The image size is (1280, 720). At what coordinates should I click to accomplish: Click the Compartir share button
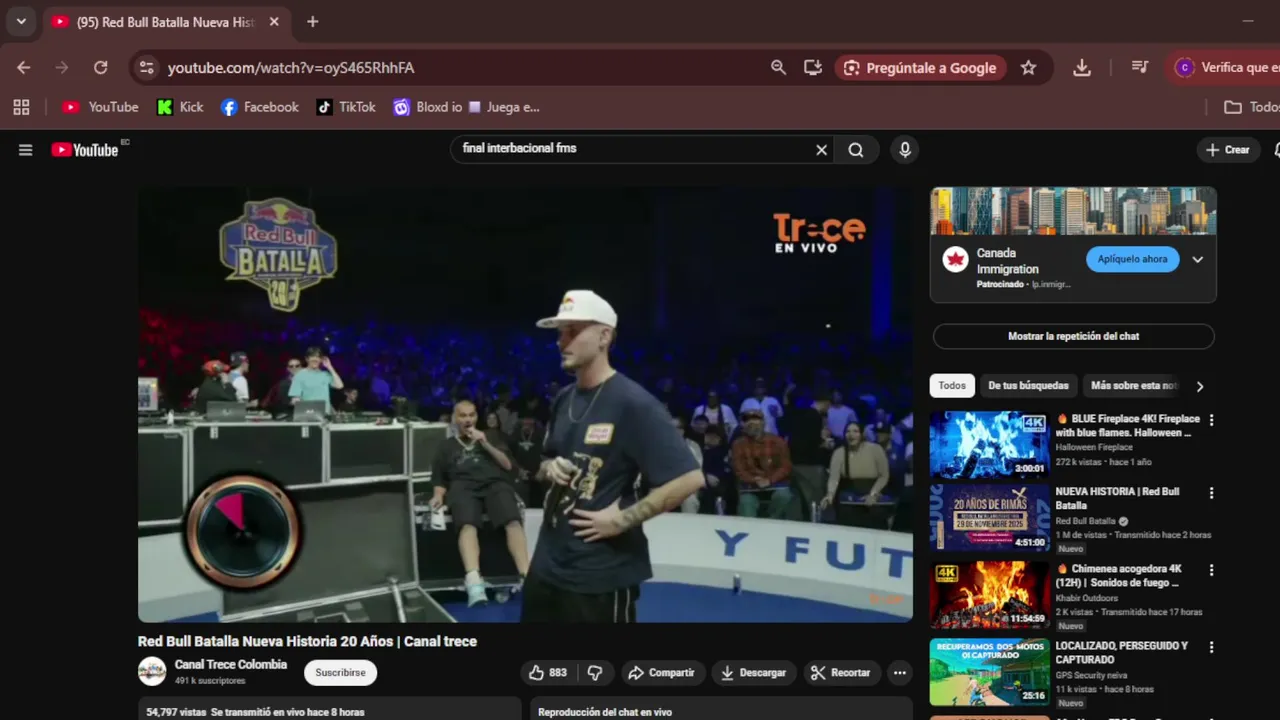click(x=661, y=672)
